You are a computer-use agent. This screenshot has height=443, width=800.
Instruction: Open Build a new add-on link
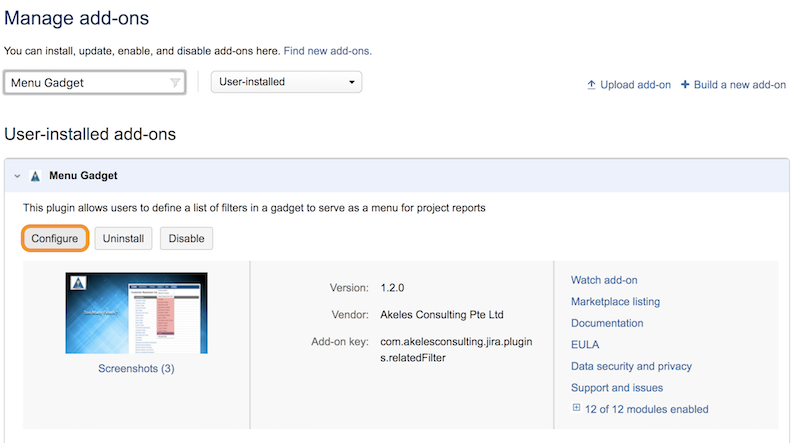point(740,85)
